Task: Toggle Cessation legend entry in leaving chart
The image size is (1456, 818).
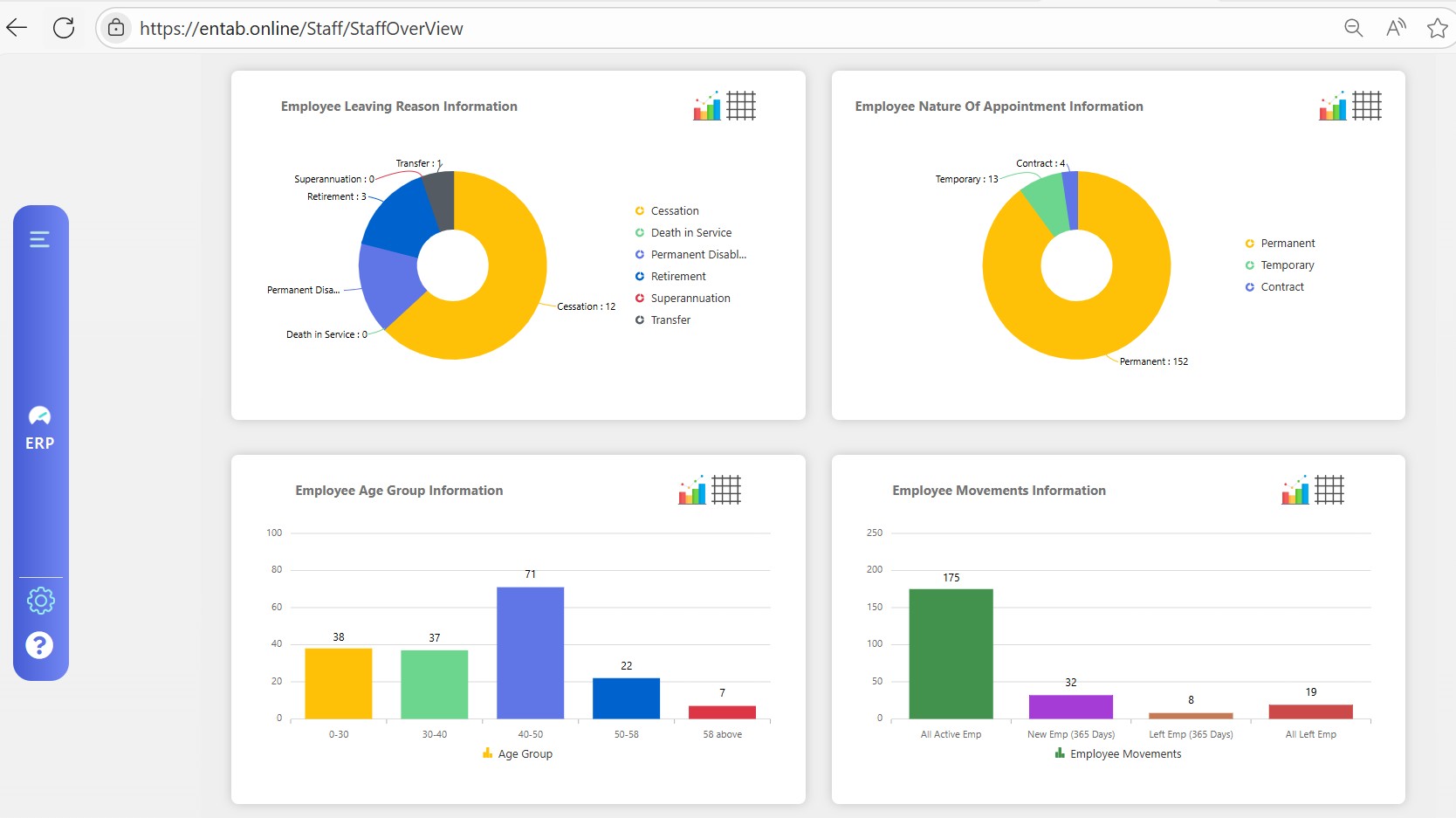Action: [x=674, y=211]
